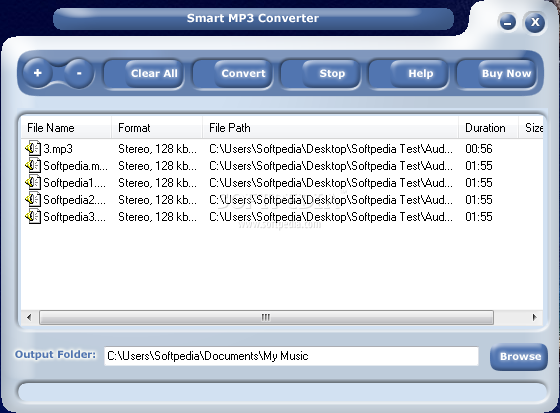Select the audio file icon for 3.mp3
The width and height of the screenshot is (560, 413).
tap(33, 148)
